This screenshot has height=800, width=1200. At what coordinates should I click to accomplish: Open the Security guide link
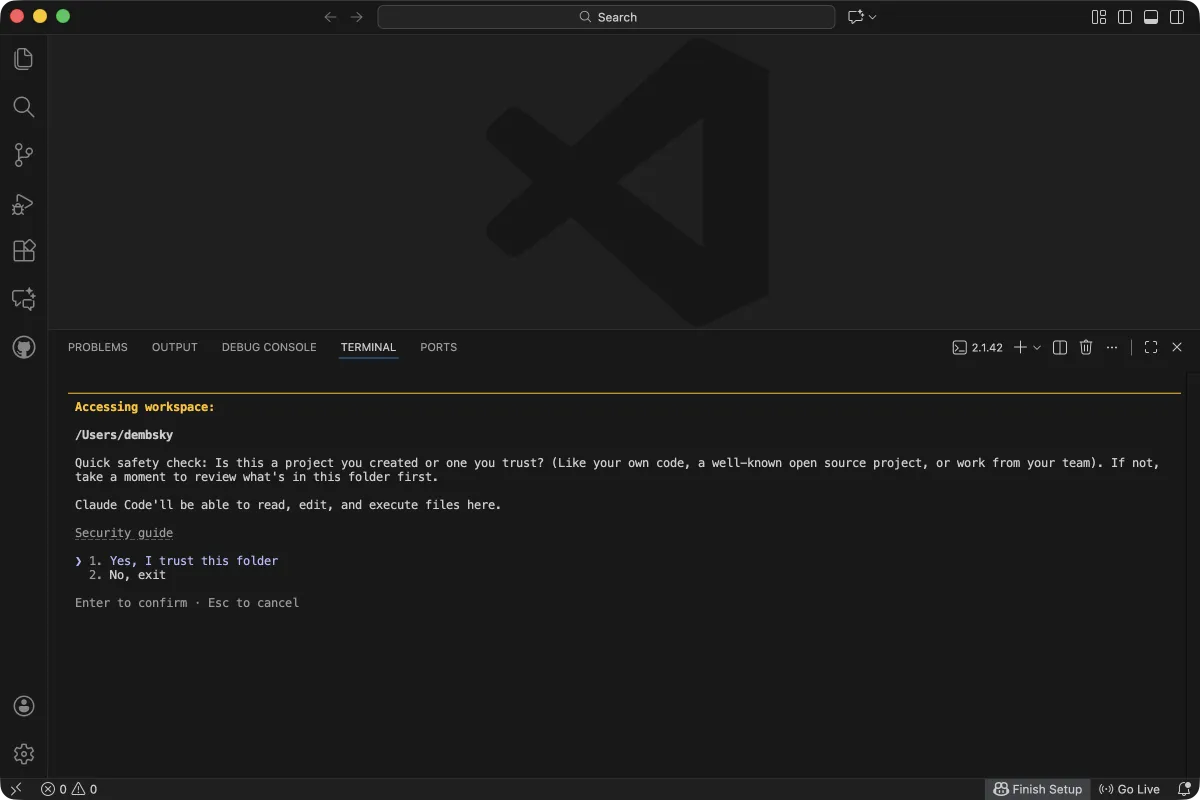(123, 532)
